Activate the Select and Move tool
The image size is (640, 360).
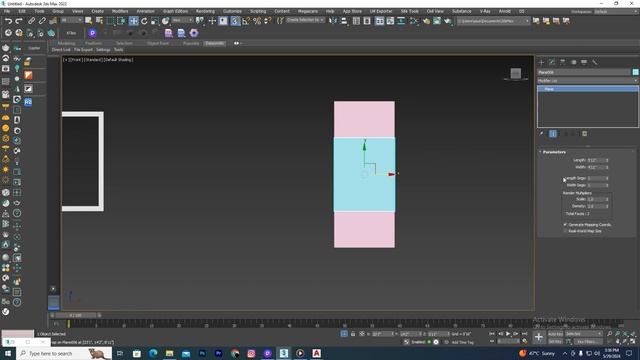tap(133, 21)
